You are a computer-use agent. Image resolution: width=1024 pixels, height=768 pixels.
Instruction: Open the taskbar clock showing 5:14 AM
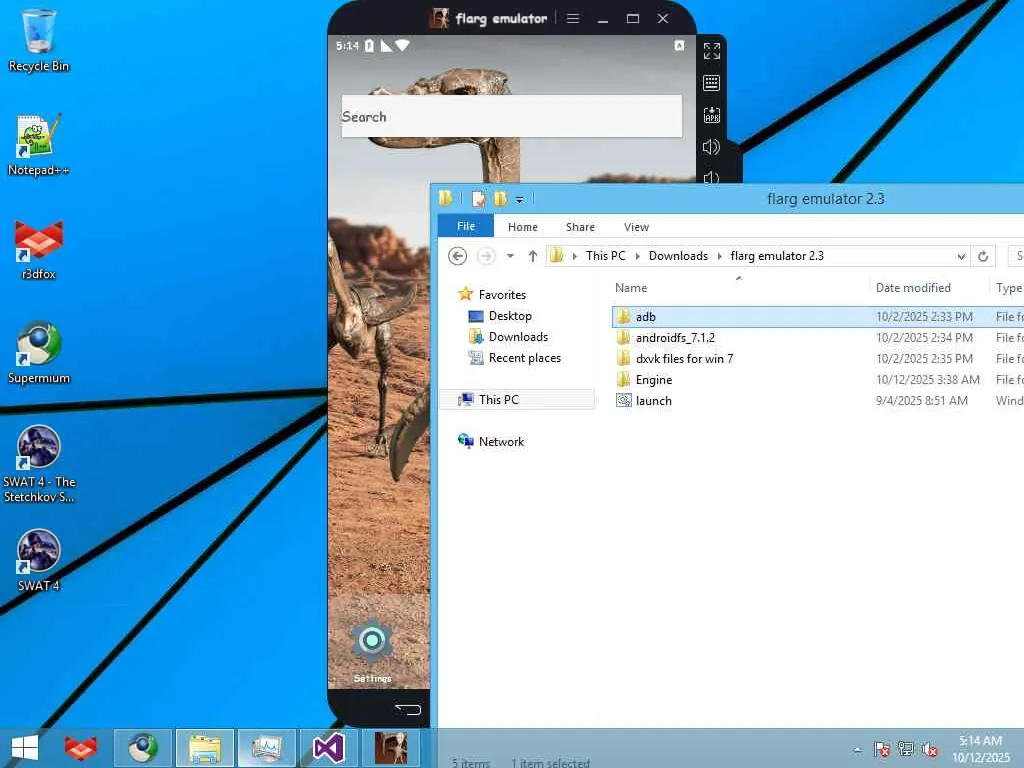click(980, 749)
